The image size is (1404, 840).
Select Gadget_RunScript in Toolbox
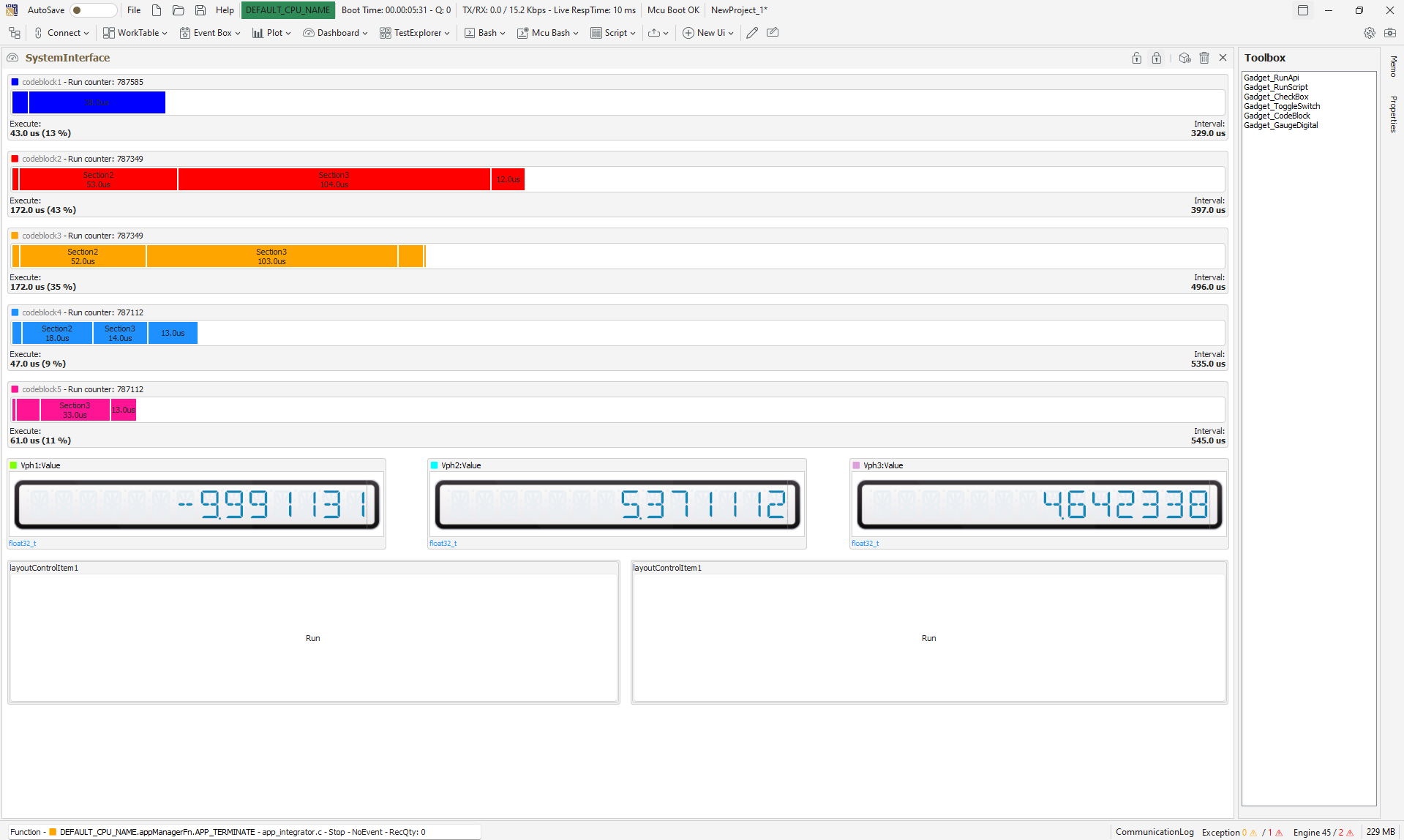click(x=1276, y=87)
